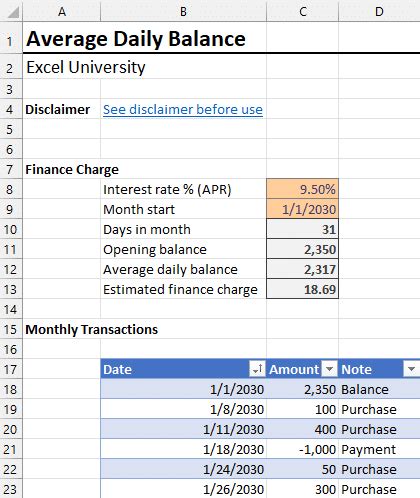This screenshot has height=498, width=420.
Task: Select the 1/8/2030 date cell
Action: point(183,409)
